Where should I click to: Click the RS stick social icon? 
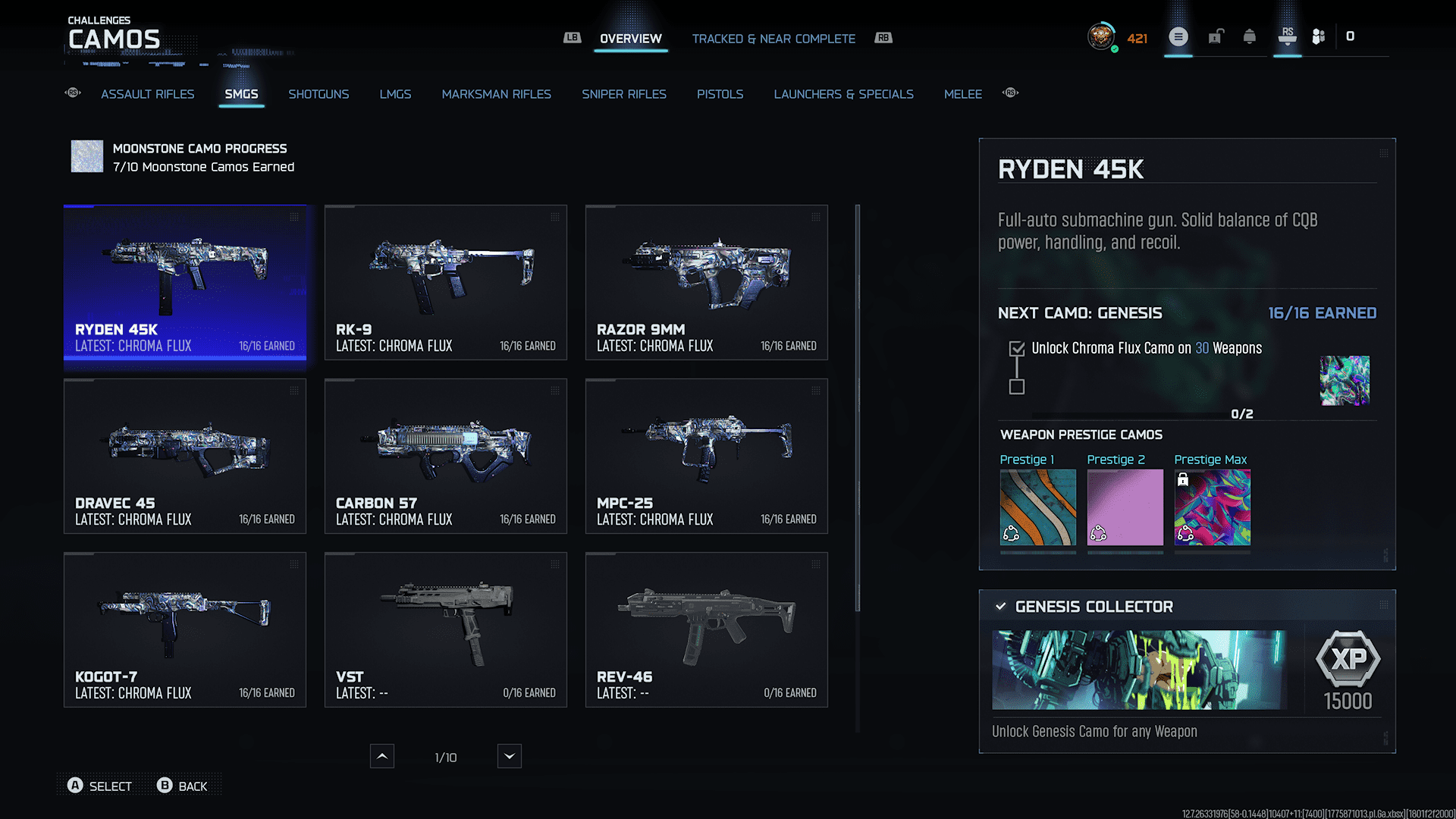pos(1287,36)
